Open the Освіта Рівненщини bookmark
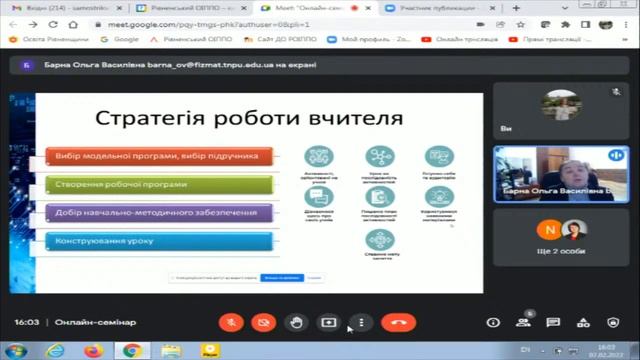 (x=49, y=40)
